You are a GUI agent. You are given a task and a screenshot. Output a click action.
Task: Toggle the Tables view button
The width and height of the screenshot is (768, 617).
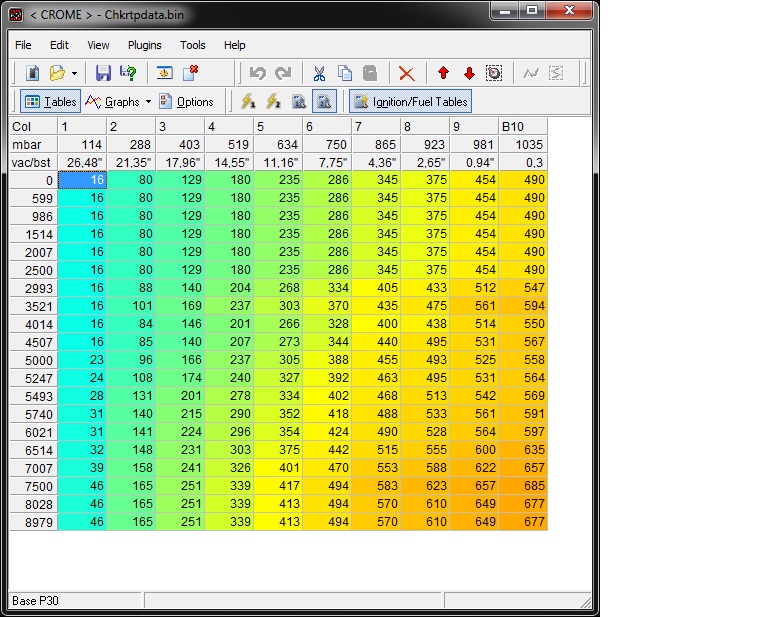point(50,101)
